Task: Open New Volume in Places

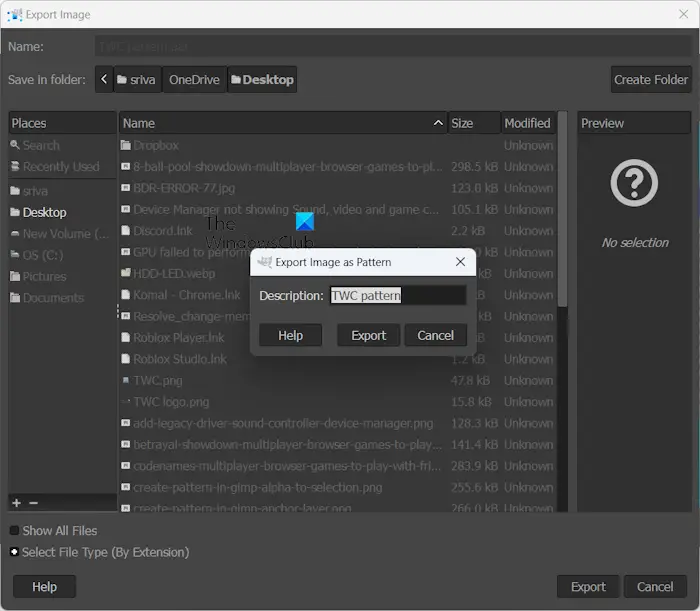Action: pyautogui.click(x=62, y=234)
